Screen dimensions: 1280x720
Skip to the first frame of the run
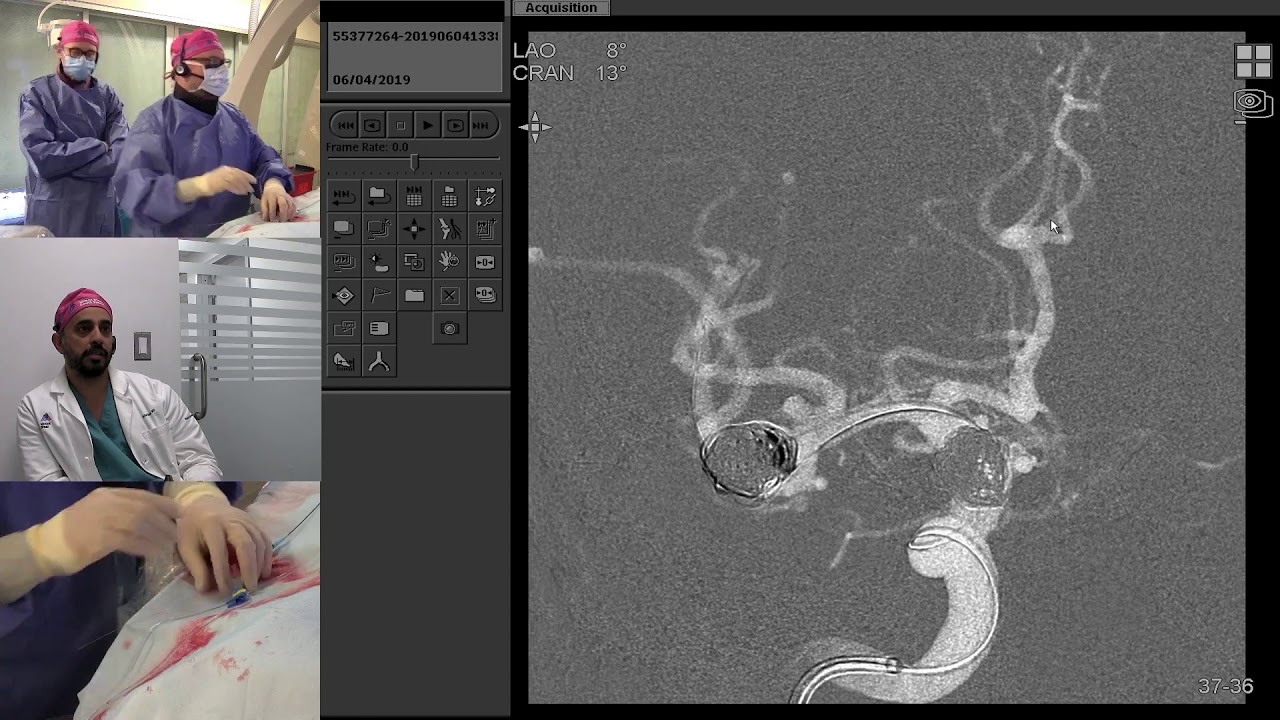pyautogui.click(x=345, y=125)
